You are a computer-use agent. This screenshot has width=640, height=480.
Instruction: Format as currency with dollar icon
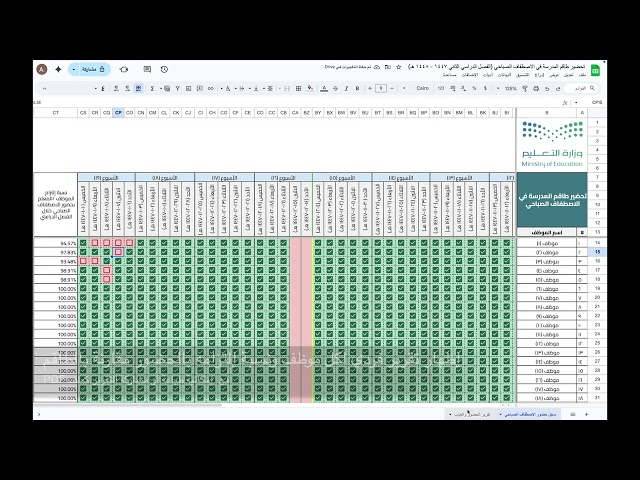tap(485, 88)
